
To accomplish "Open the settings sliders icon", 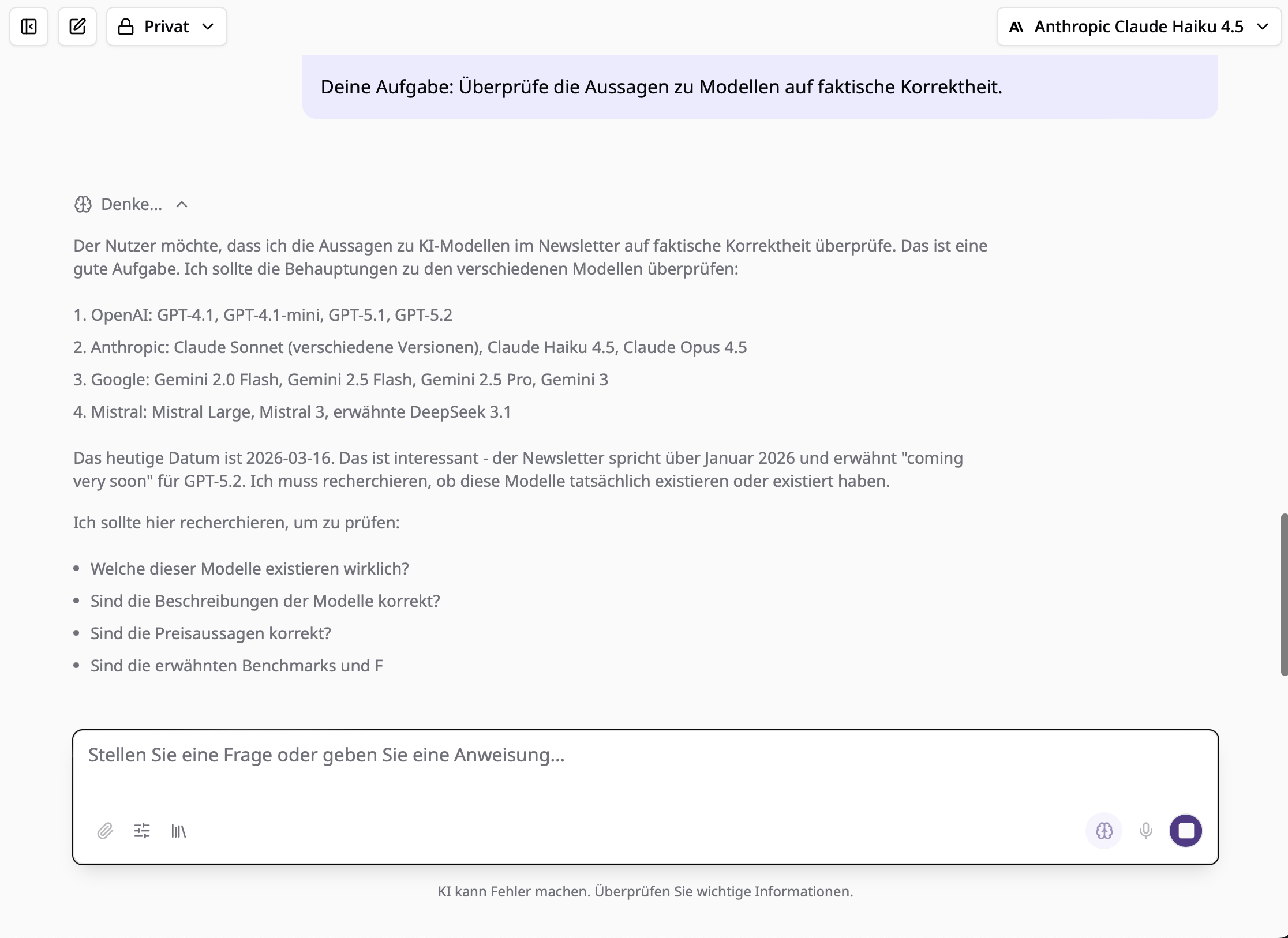I will 142,831.
